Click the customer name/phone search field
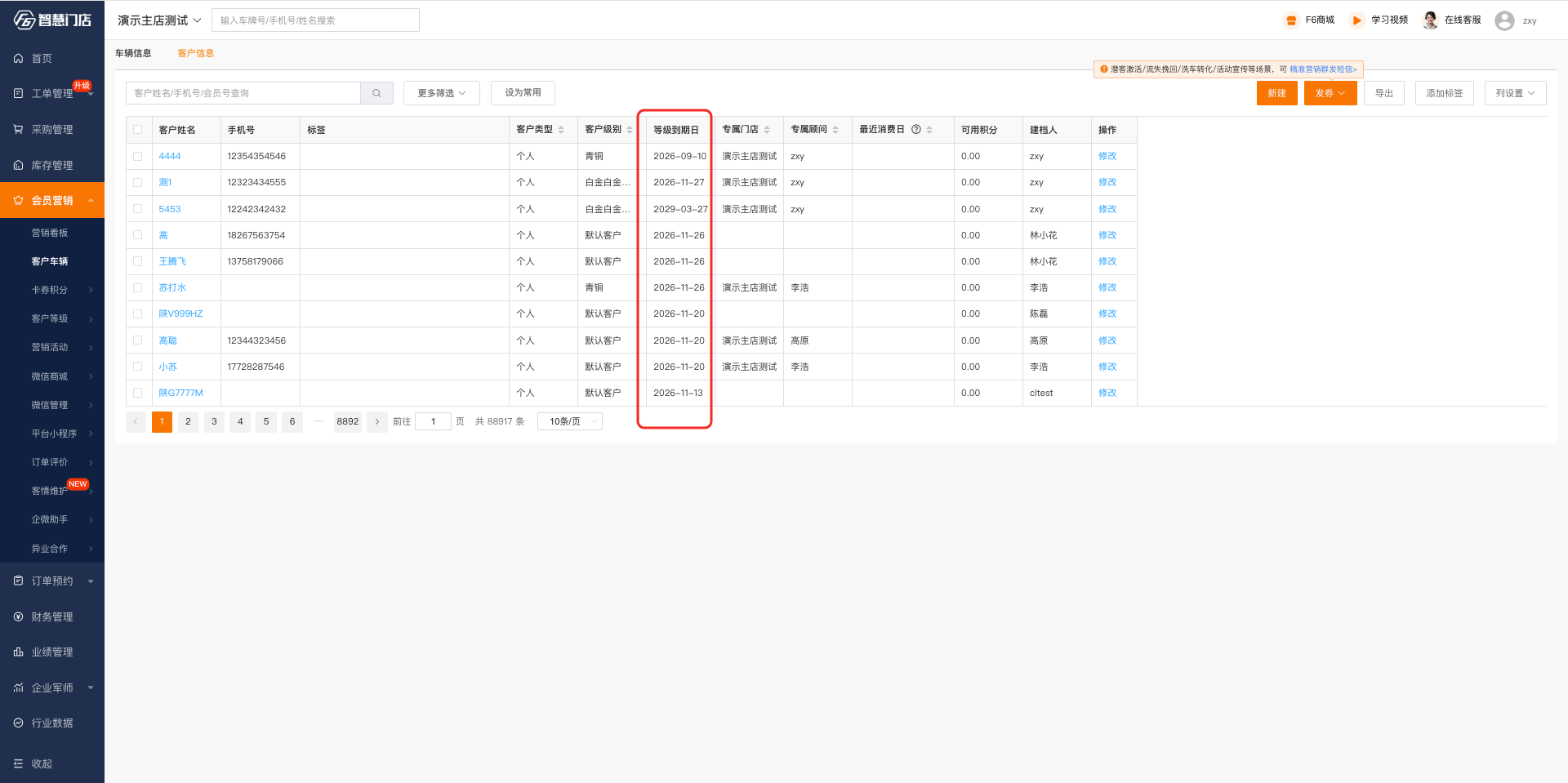This screenshot has height=783, width=1568. pos(243,93)
